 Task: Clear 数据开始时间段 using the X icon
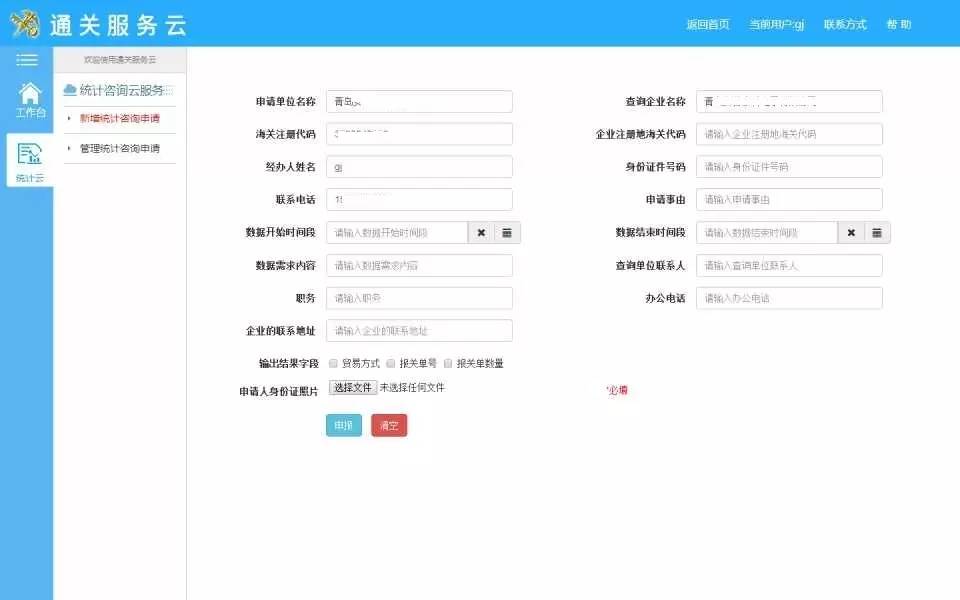[x=480, y=232]
